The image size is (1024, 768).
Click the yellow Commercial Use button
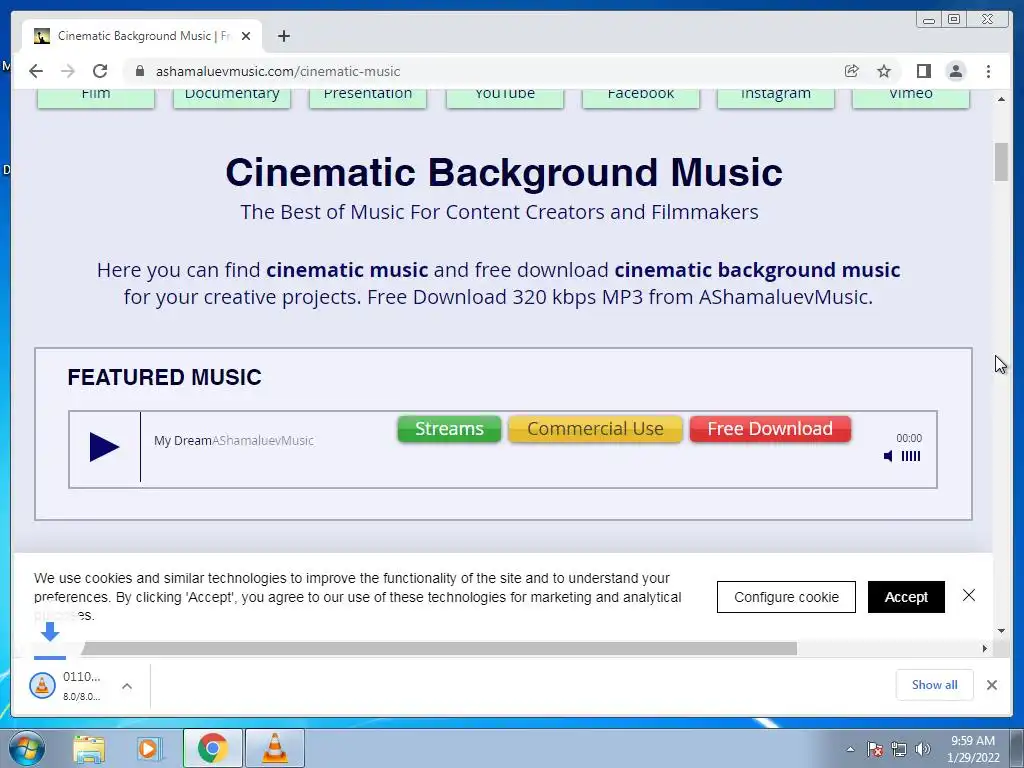pos(595,429)
